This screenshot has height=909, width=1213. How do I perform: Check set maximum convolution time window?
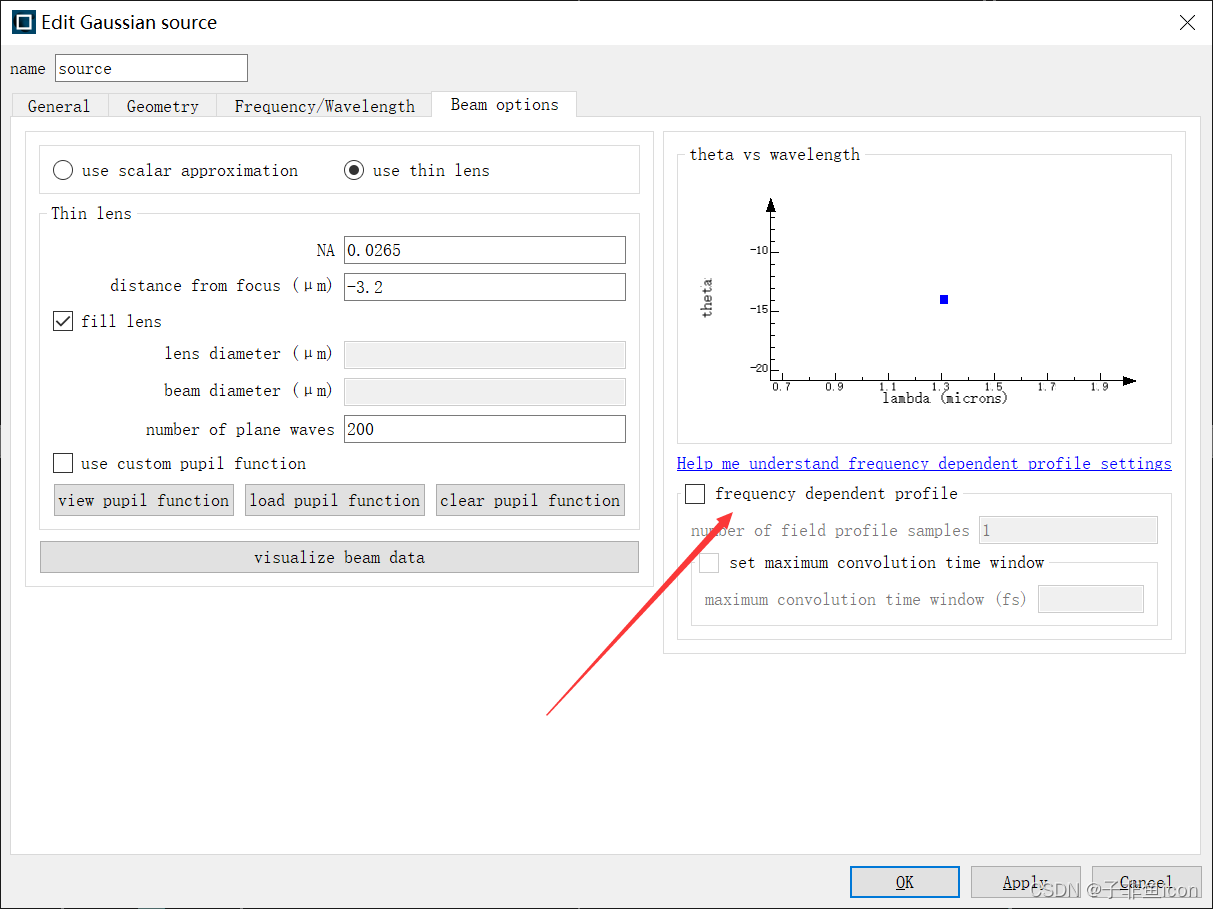(709, 562)
